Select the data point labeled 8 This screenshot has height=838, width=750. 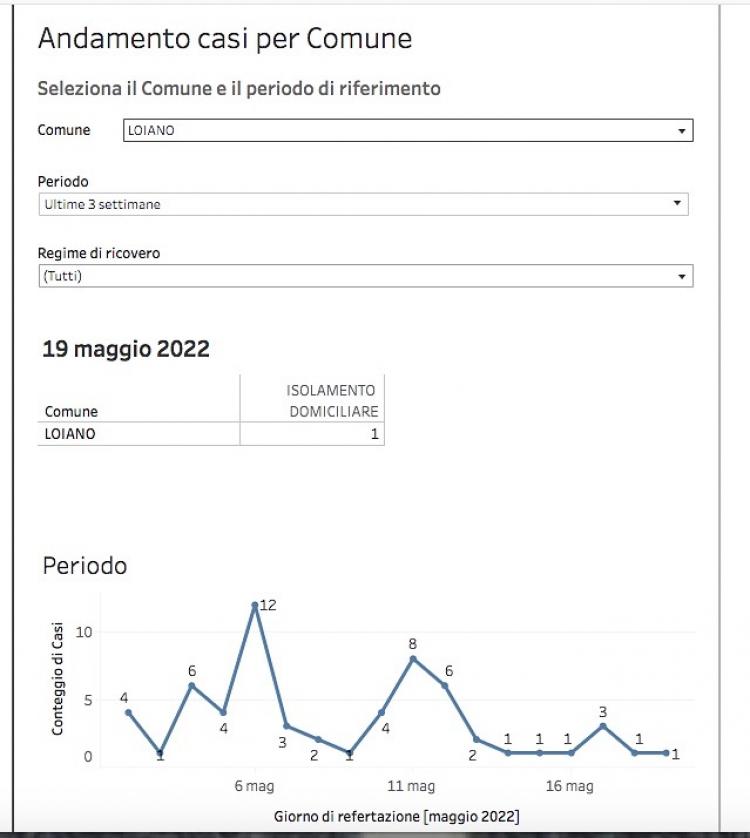tap(412, 658)
